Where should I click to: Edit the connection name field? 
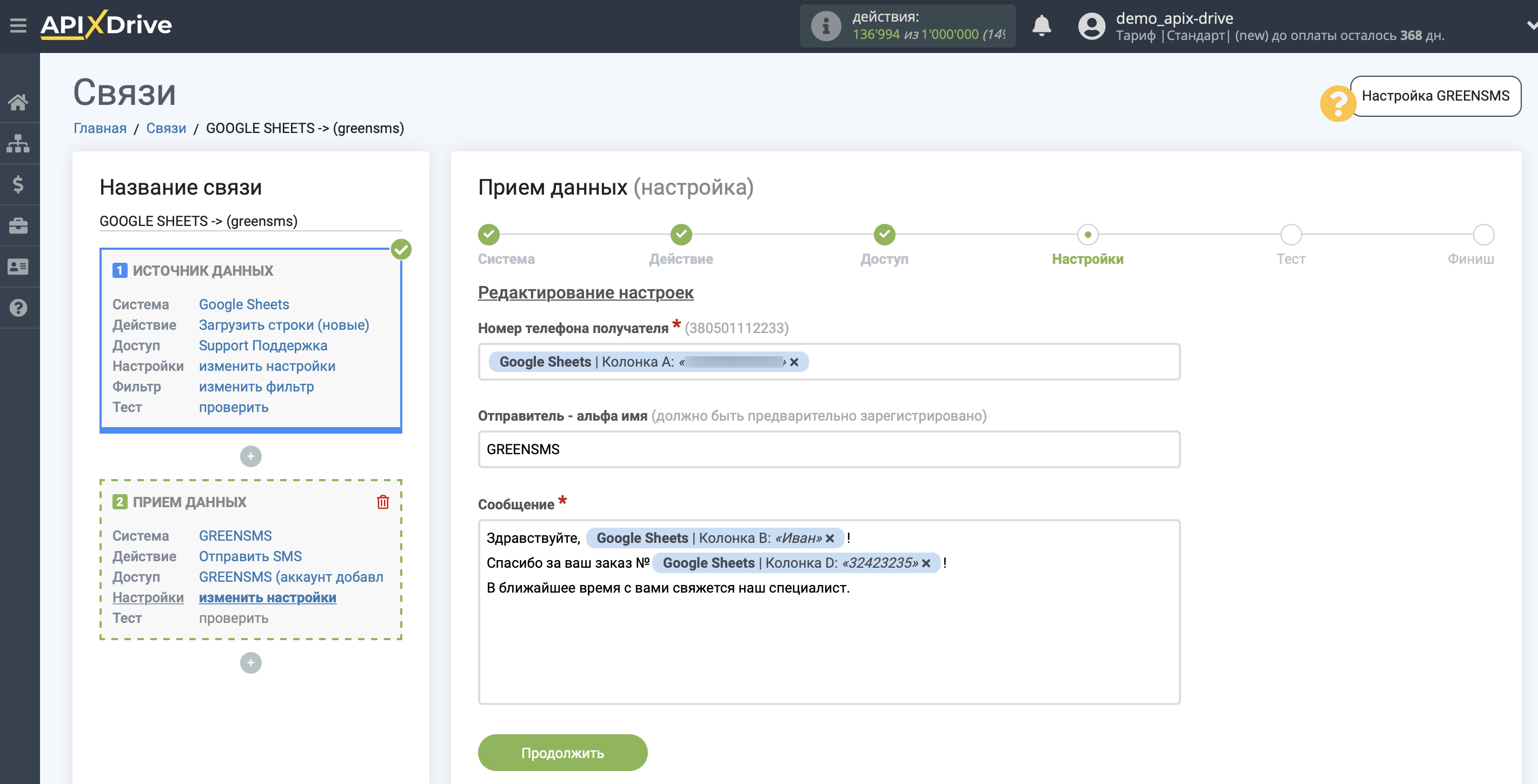point(250,222)
